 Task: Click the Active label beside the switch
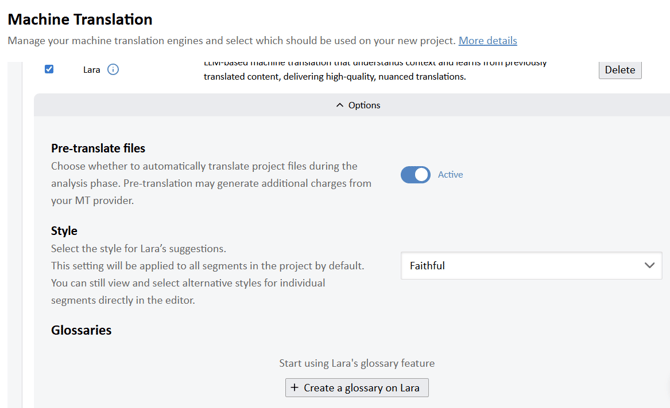tap(450, 174)
